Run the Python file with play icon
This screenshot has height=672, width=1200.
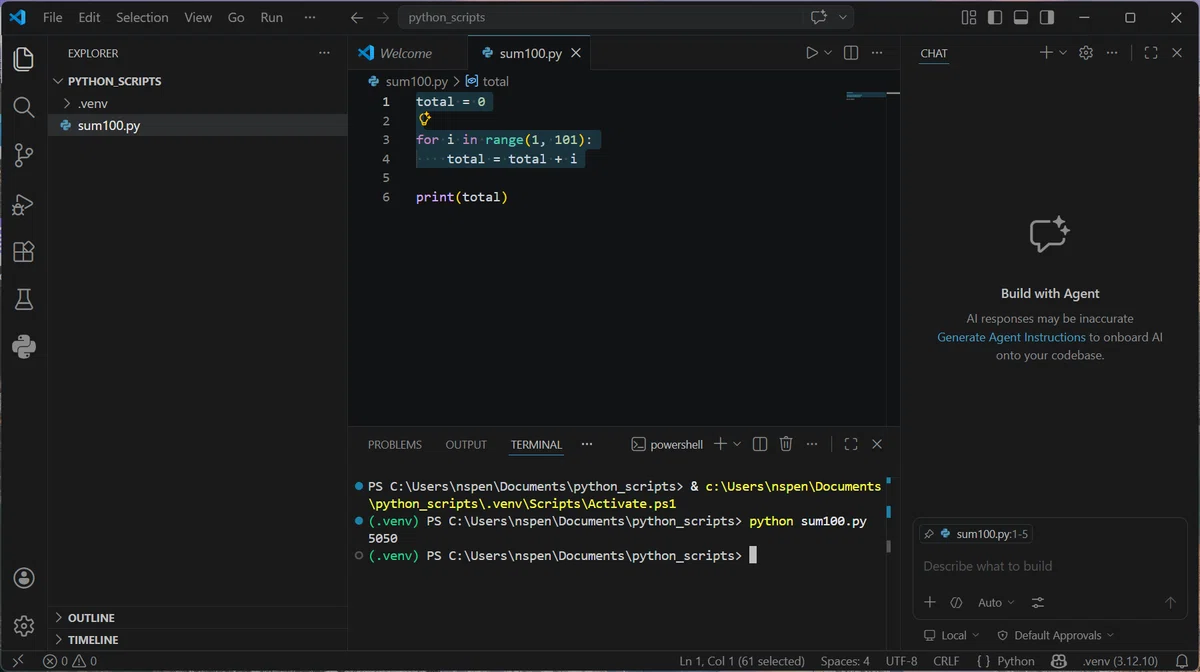[x=812, y=53]
